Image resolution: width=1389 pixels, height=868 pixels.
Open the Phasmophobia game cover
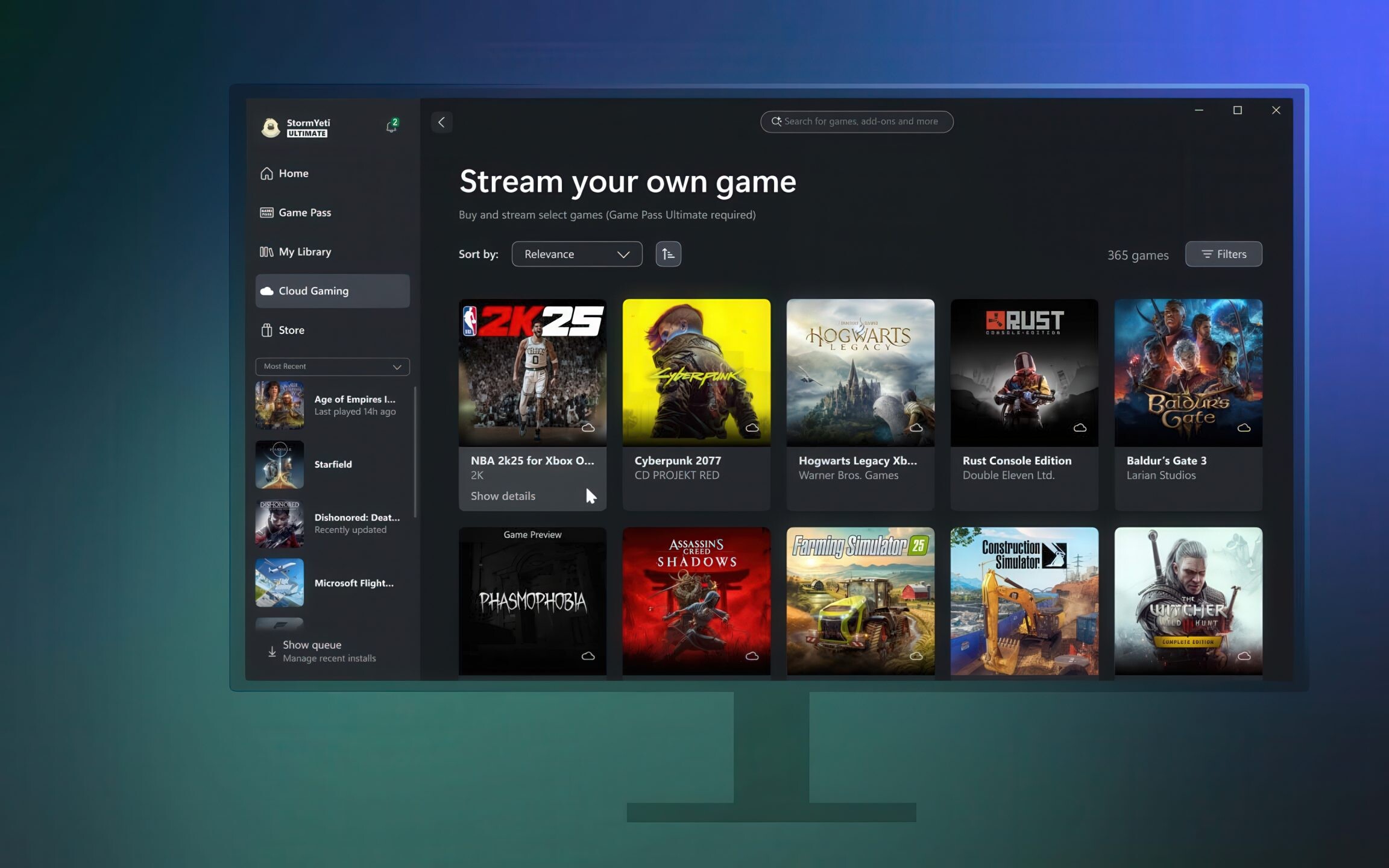532,602
